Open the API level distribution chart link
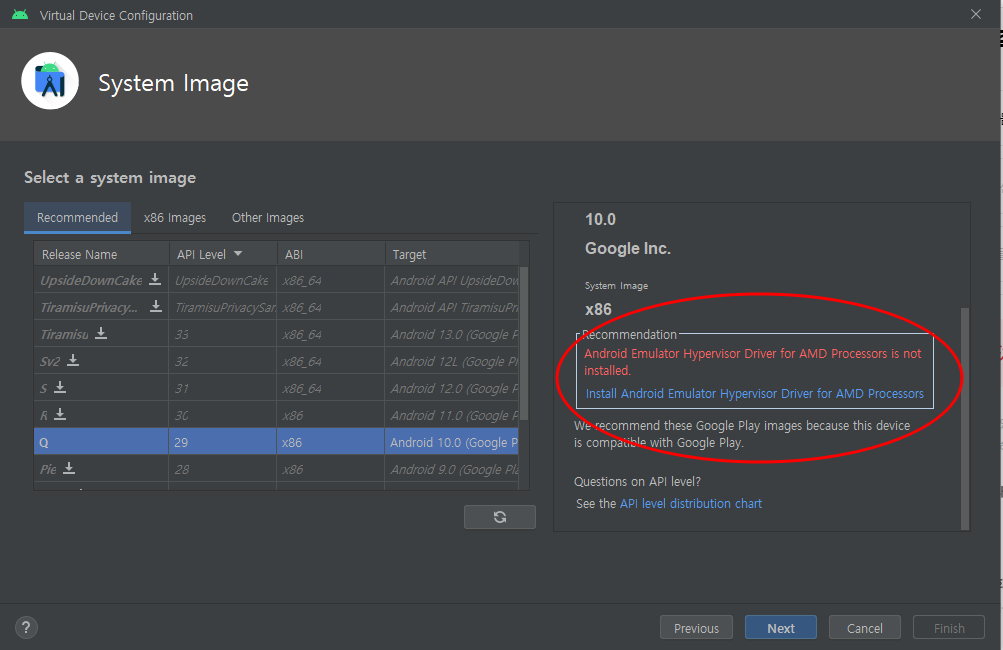Screen dimensions: 1003x650 (x=691, y=503)
